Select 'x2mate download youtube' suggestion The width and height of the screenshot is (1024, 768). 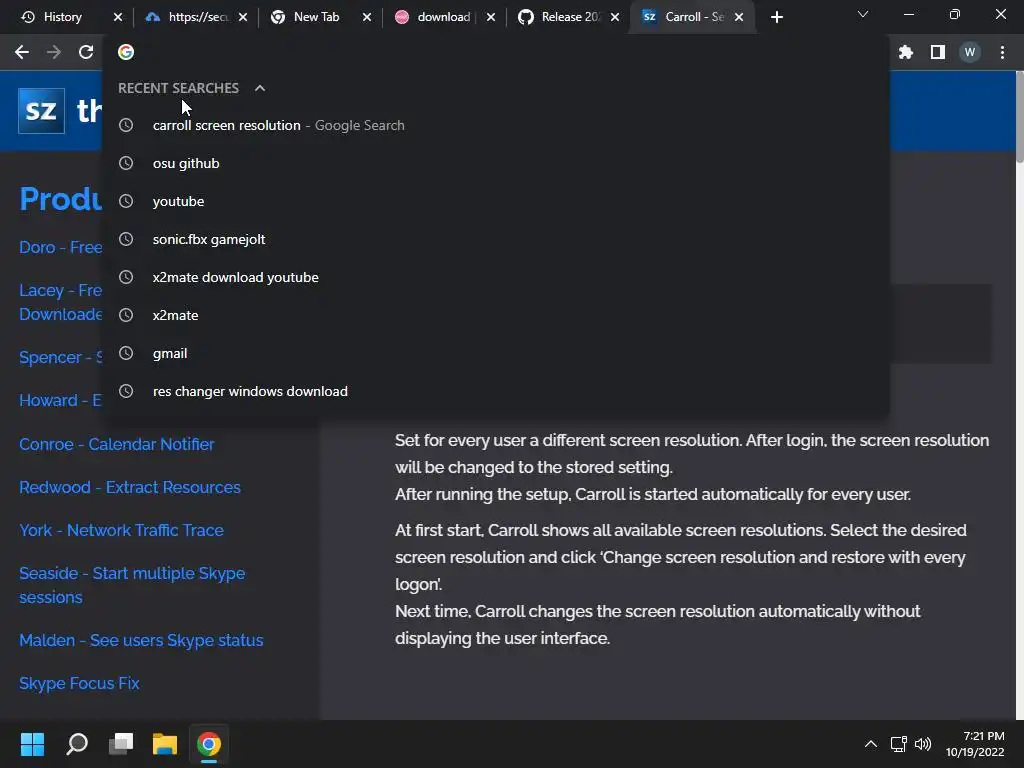click(x=496, y=277)
